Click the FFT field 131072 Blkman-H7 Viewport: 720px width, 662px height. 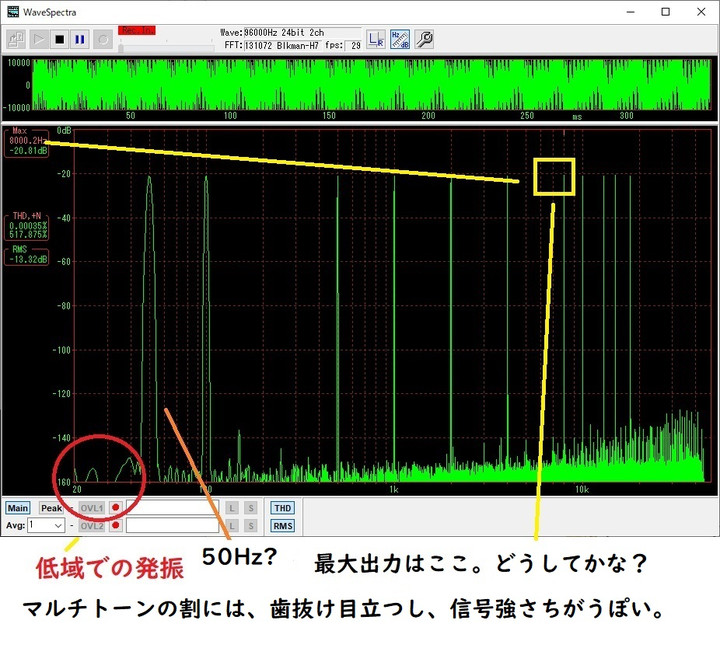click(283, 45)
